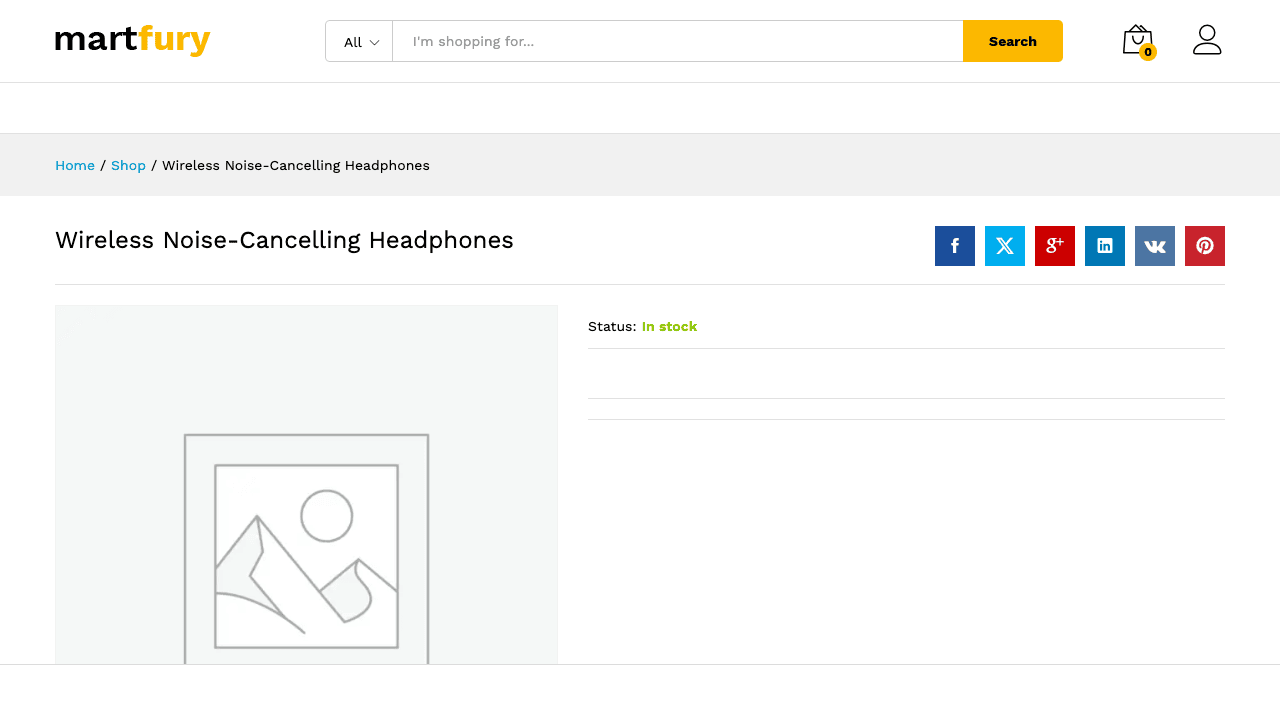Click the product title Wireless Noise-Cancelling Headphones

point(284,240)
